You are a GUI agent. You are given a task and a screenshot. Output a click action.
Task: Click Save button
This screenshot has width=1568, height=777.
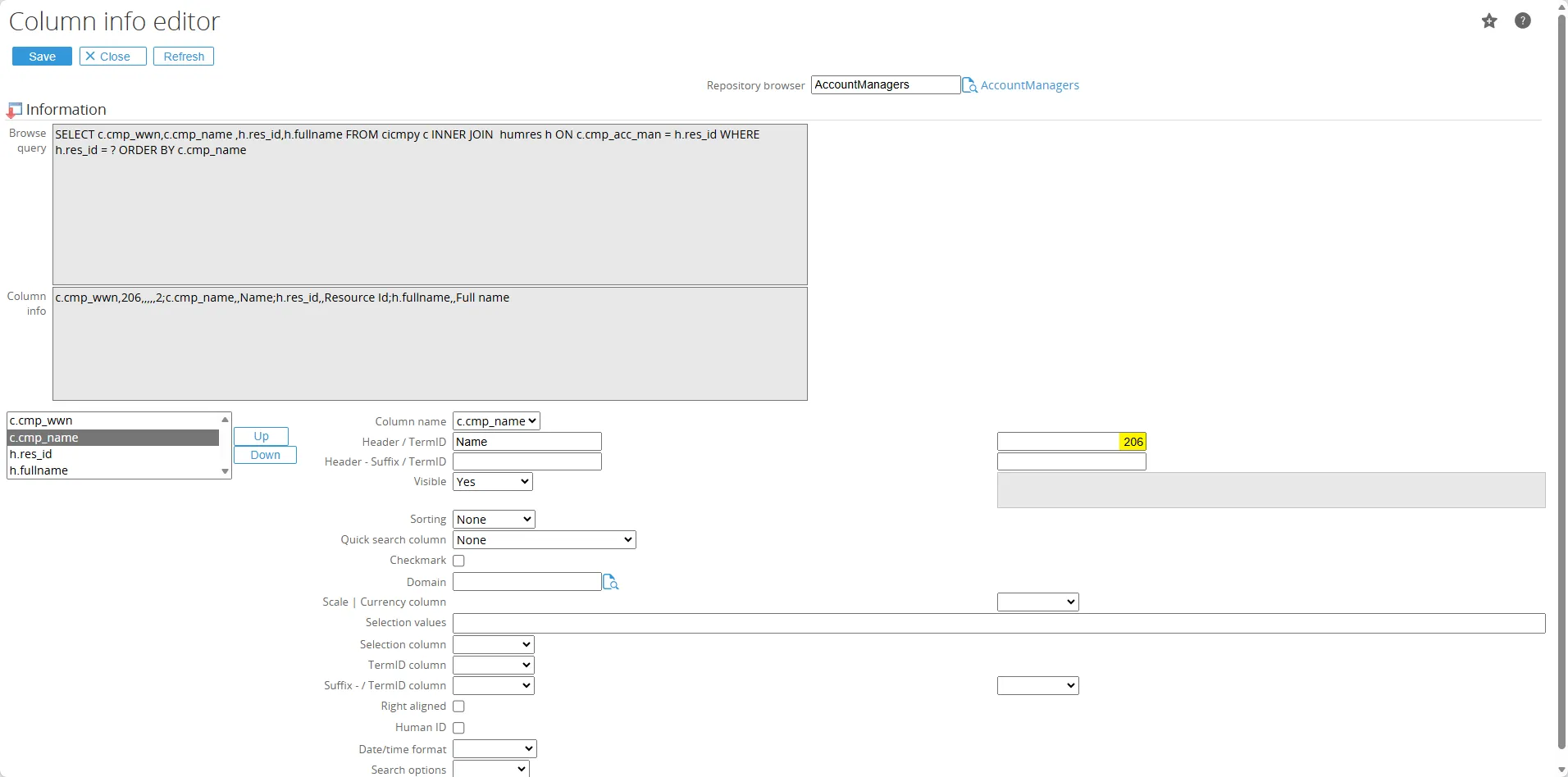click(x=42, y=57)
